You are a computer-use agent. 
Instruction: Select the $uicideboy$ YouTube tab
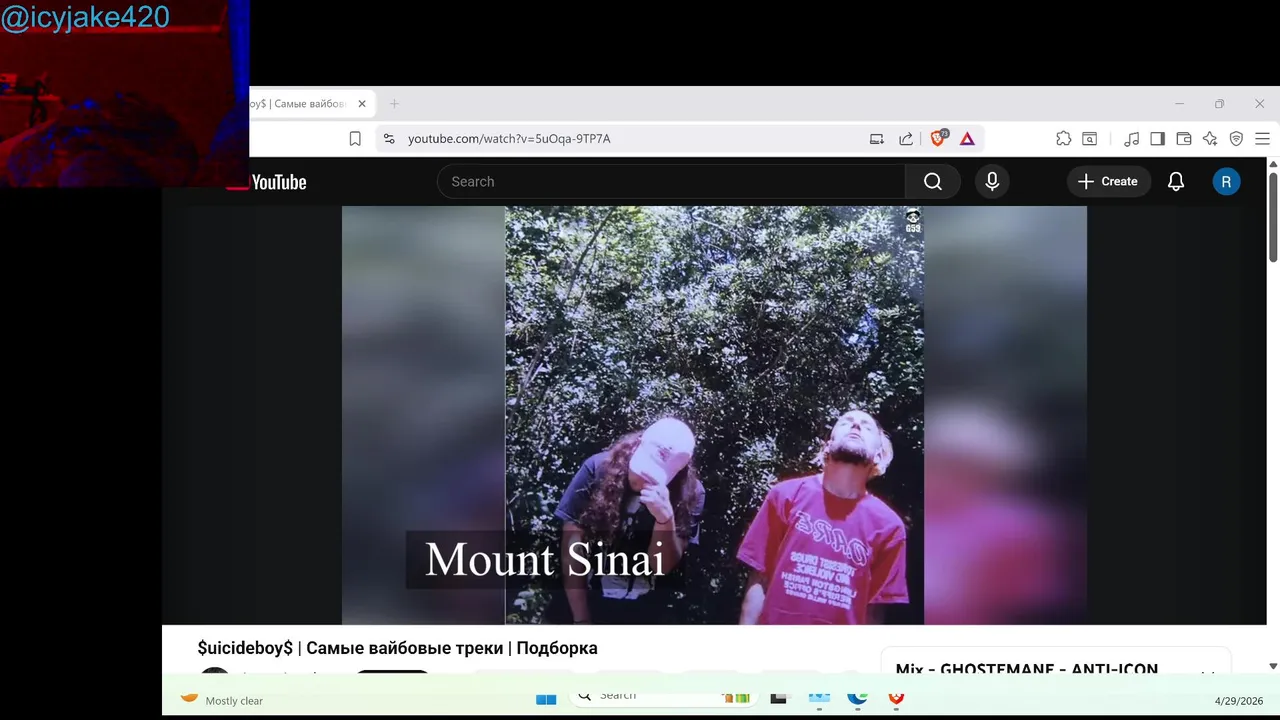(299, 104)
